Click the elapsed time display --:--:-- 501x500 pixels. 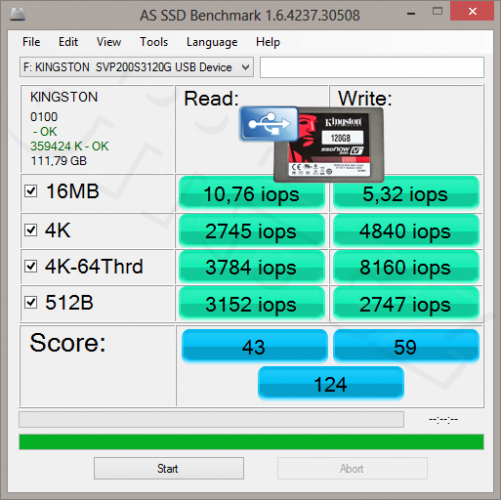click(x=443, y=419)
